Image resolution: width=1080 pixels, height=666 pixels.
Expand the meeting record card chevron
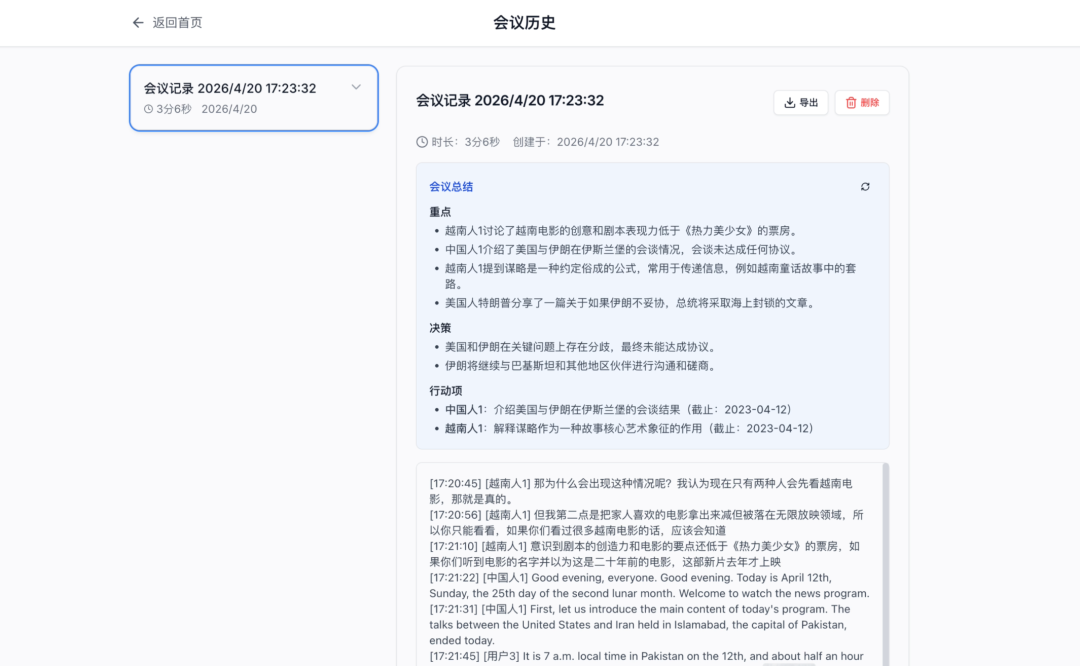coord(356,87)
